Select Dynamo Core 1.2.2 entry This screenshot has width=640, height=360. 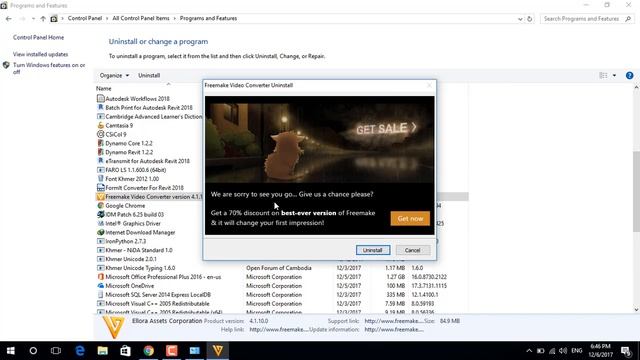[x=129, y=143]
